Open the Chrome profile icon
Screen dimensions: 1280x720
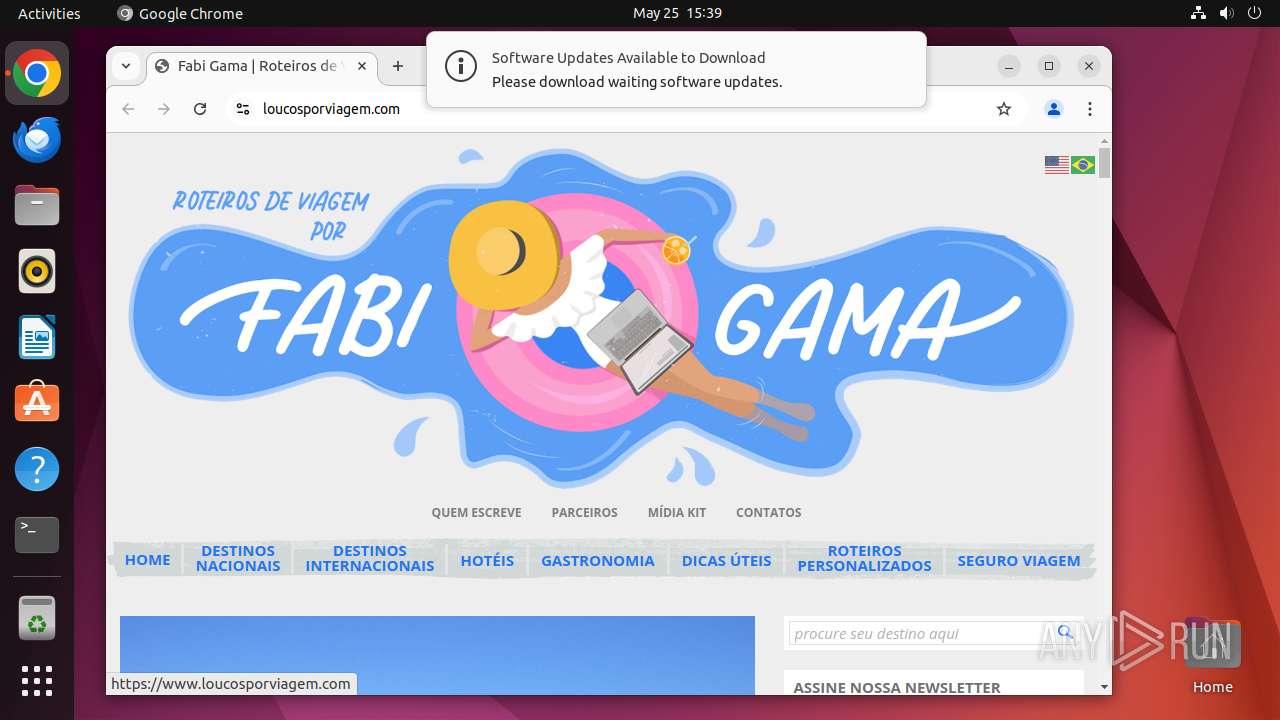(x=1054, y=109)
